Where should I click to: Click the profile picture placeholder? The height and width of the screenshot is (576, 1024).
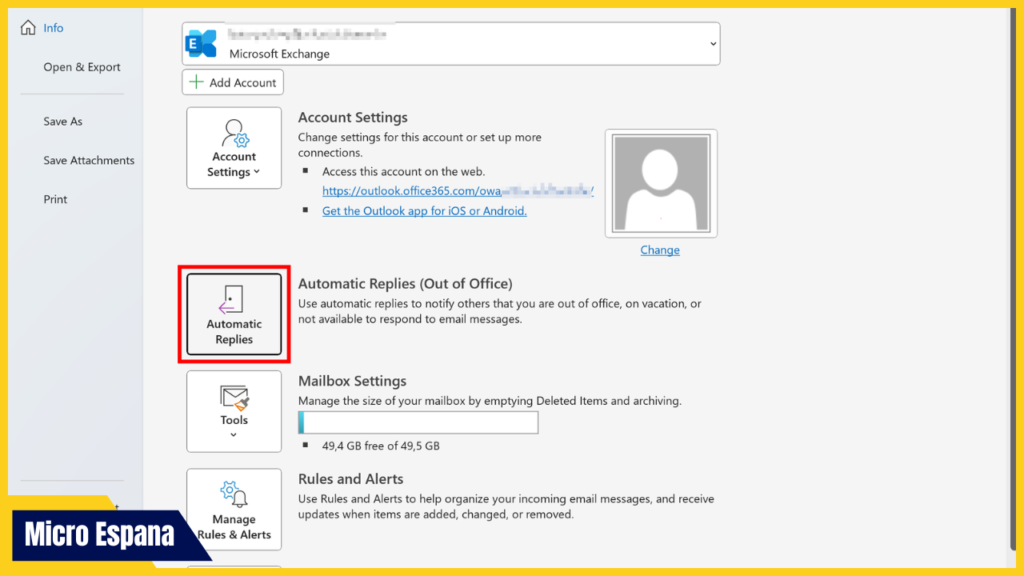[x=660, y=182]
